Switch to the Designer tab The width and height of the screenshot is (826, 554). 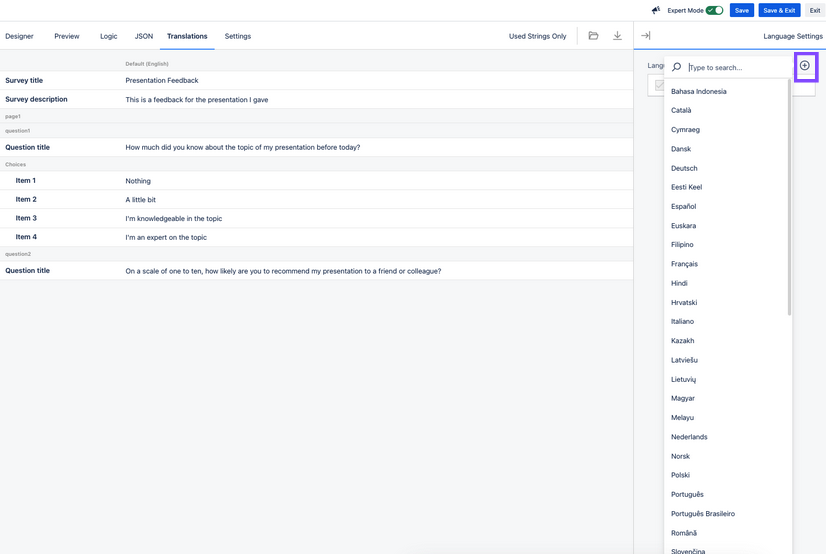[x=19, y=36]
